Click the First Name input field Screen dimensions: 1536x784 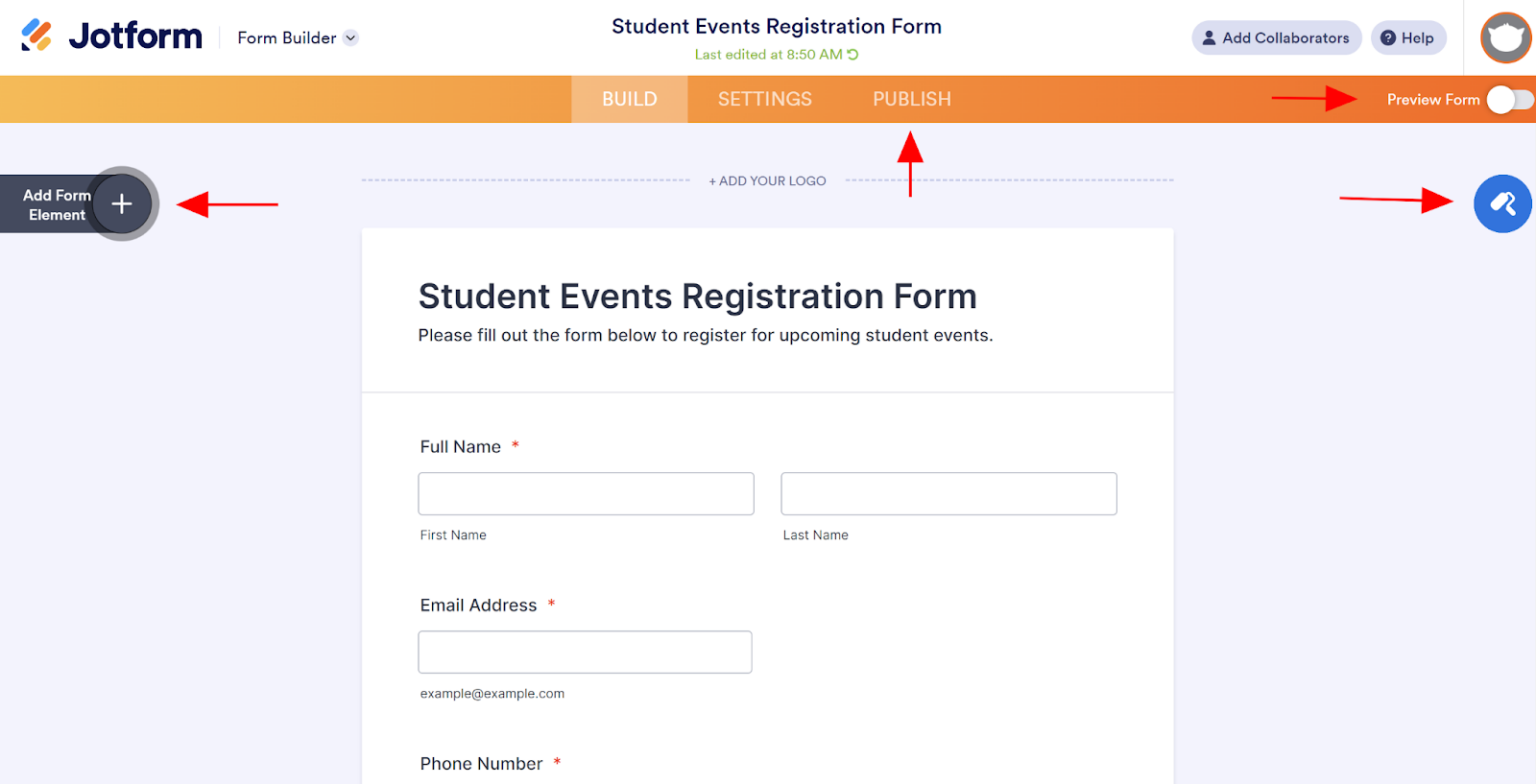(x=585, y=493)
